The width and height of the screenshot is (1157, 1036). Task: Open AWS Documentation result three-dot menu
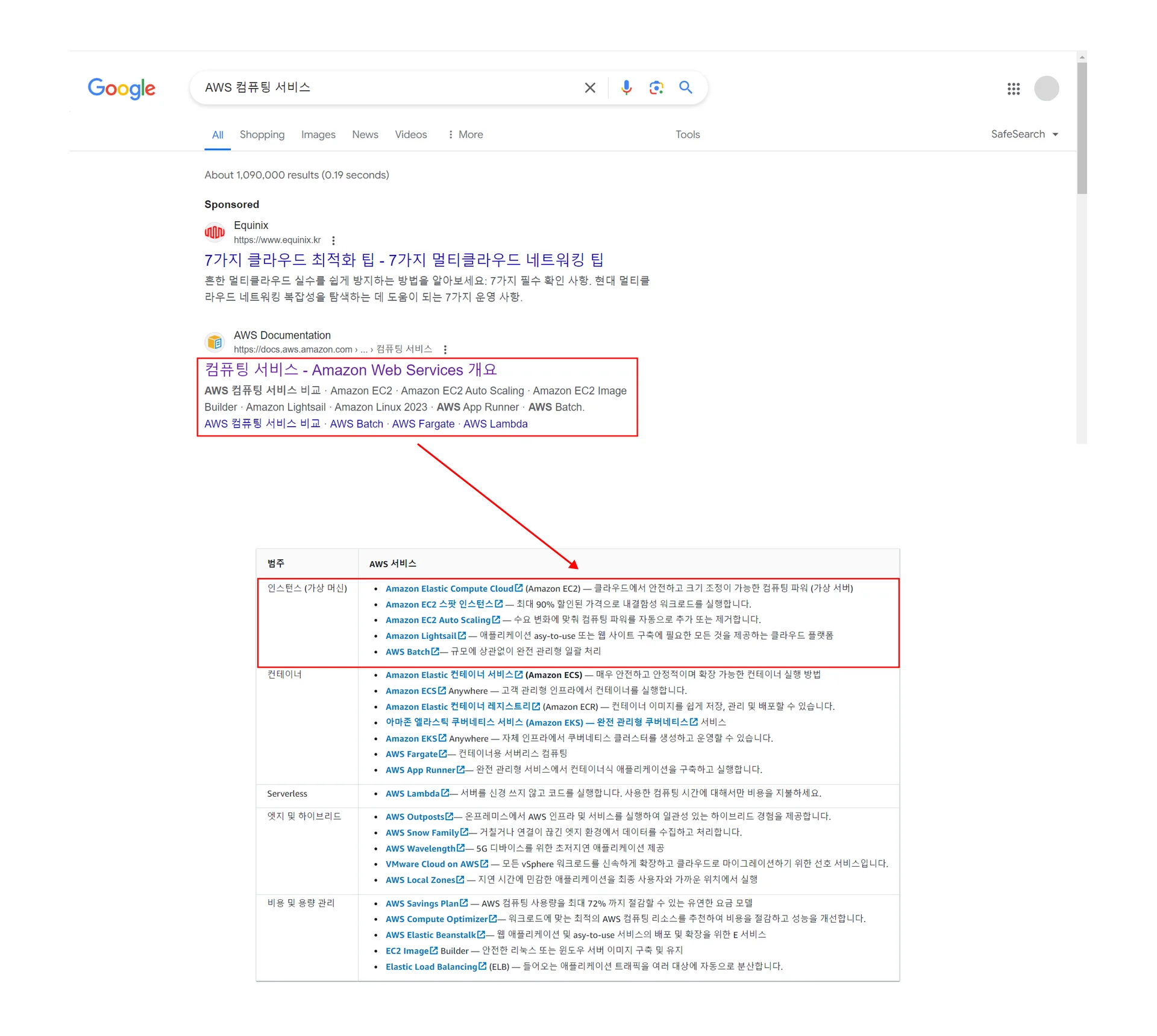445,350
